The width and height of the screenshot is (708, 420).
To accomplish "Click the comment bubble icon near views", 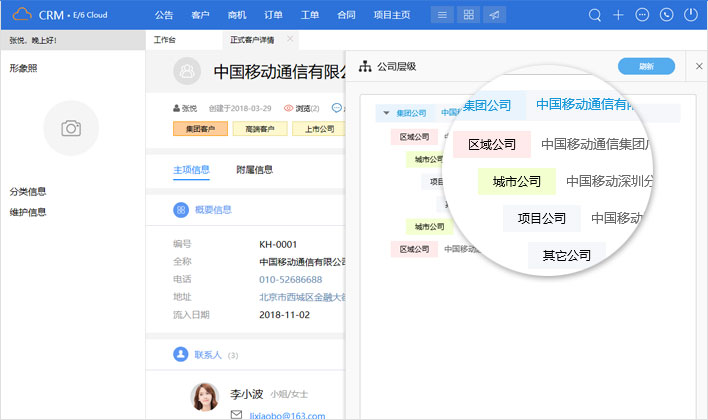I will (x=337, y=108).
